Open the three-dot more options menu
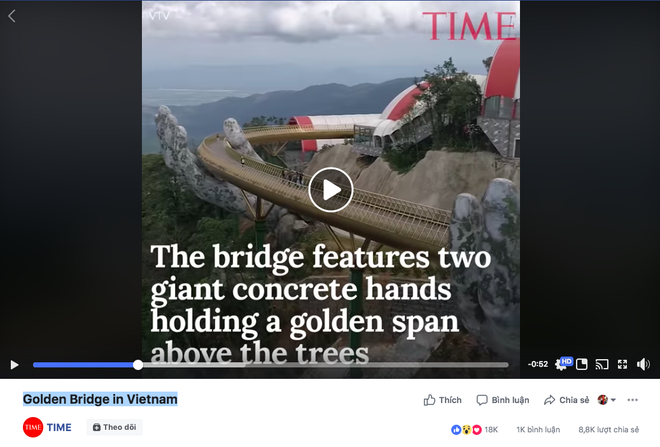This screenshot has width=660, height=447. (x=633, y=400)
